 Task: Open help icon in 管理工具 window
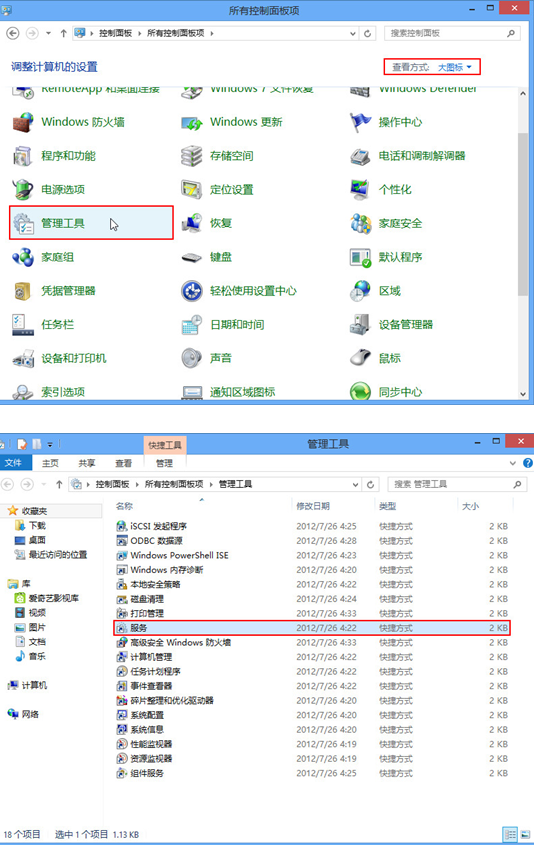tap(528, 463)
